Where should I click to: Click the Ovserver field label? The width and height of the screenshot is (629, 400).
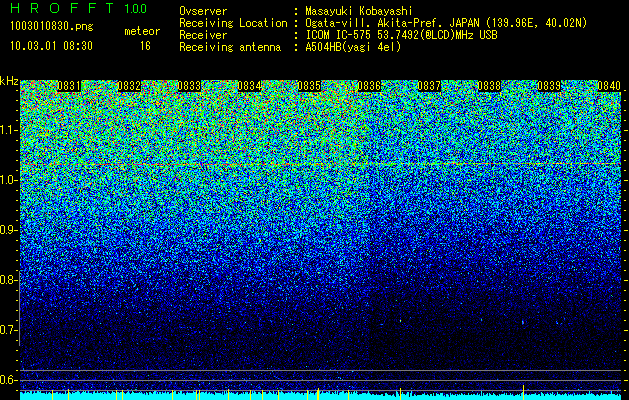[x=203, y=11]
